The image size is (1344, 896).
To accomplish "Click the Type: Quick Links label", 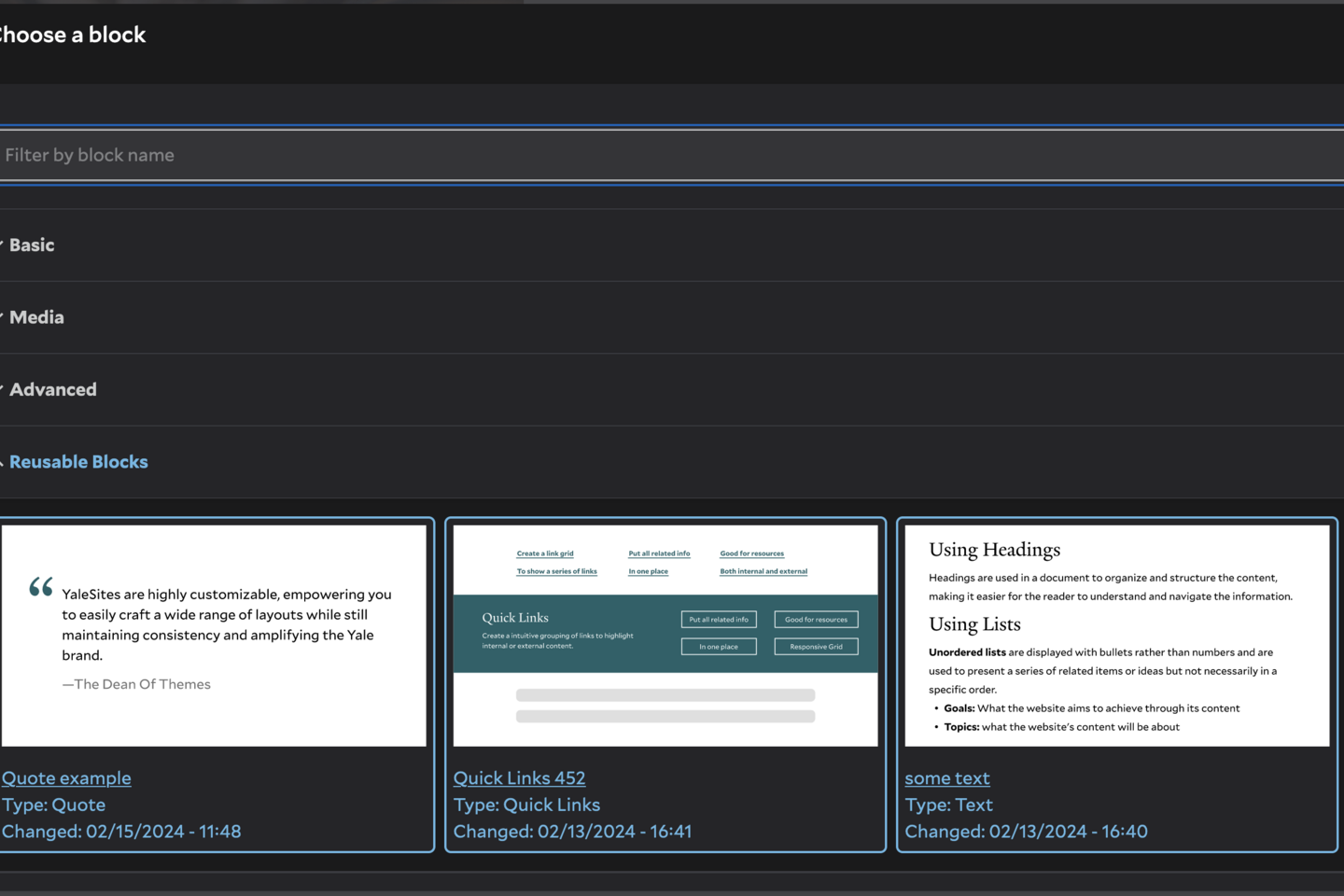I will [526, 805].
